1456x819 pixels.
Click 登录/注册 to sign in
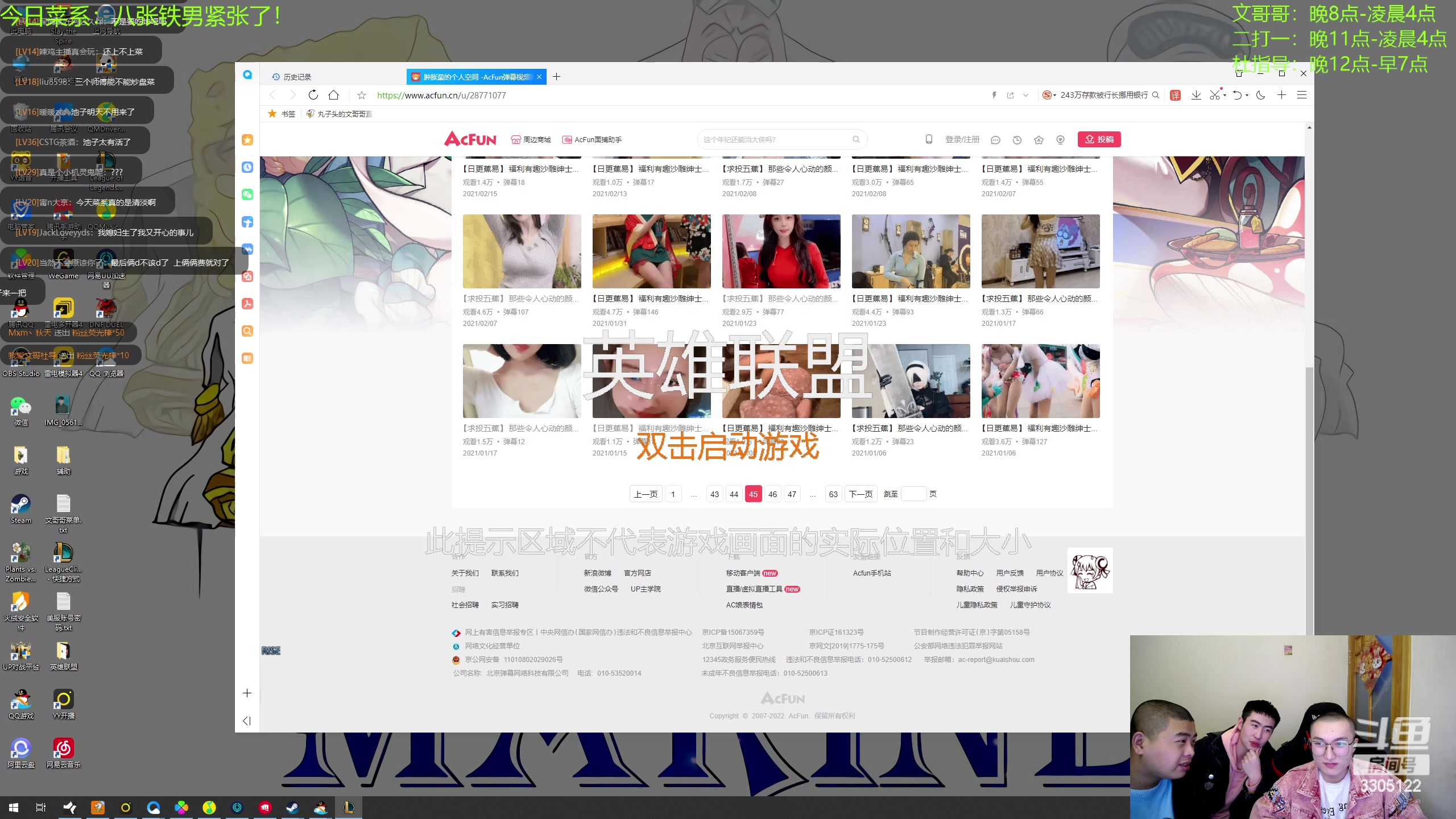[x=962, y=140]
